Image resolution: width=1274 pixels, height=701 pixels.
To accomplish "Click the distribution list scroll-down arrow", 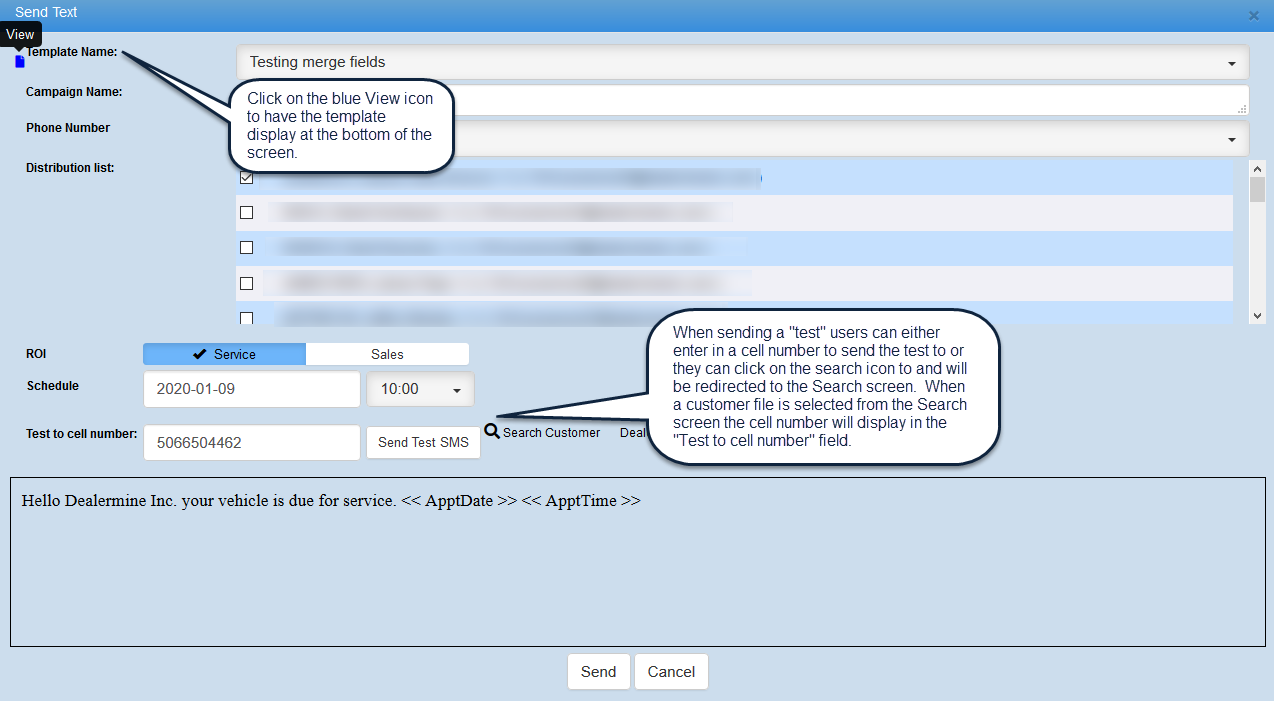I will pyautogui.click(x=1258, y=315).
